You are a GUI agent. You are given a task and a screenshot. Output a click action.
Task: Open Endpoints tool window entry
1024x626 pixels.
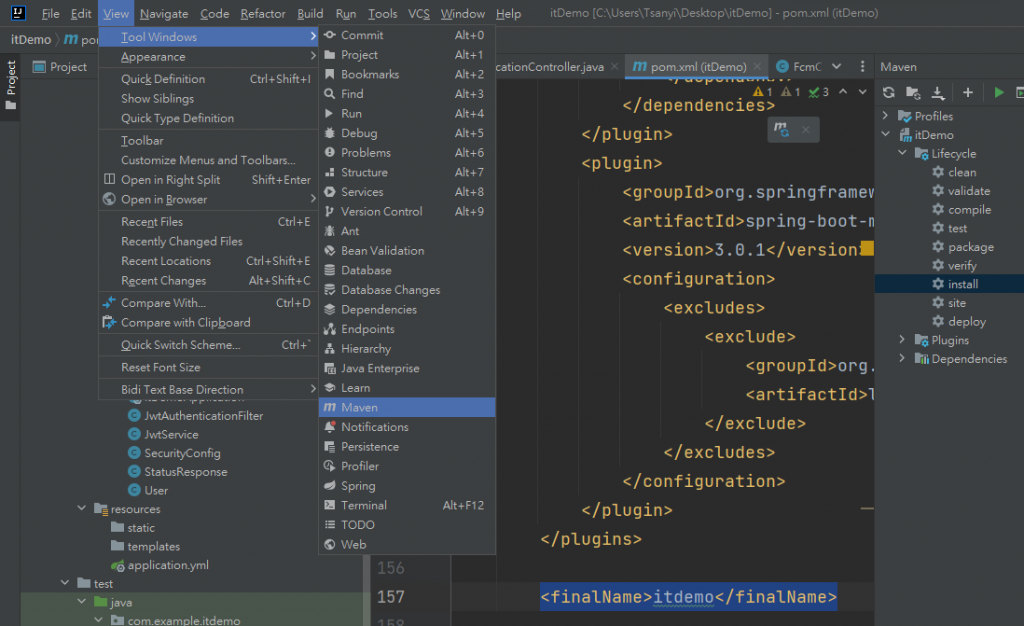tap(406, 329)
